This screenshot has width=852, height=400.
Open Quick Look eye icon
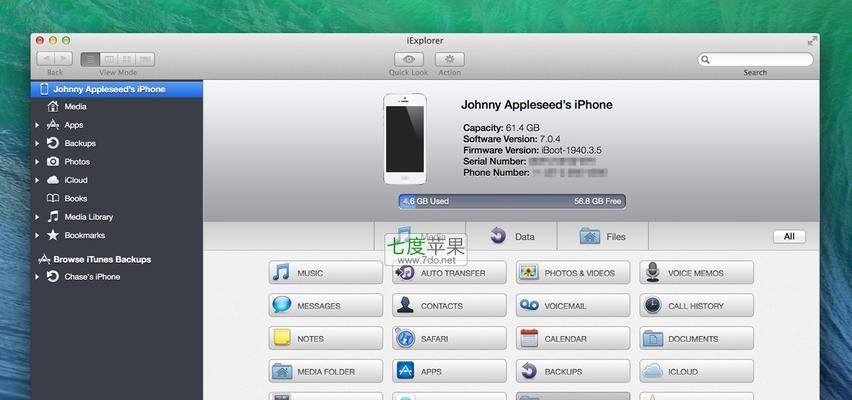click(409, 59)
